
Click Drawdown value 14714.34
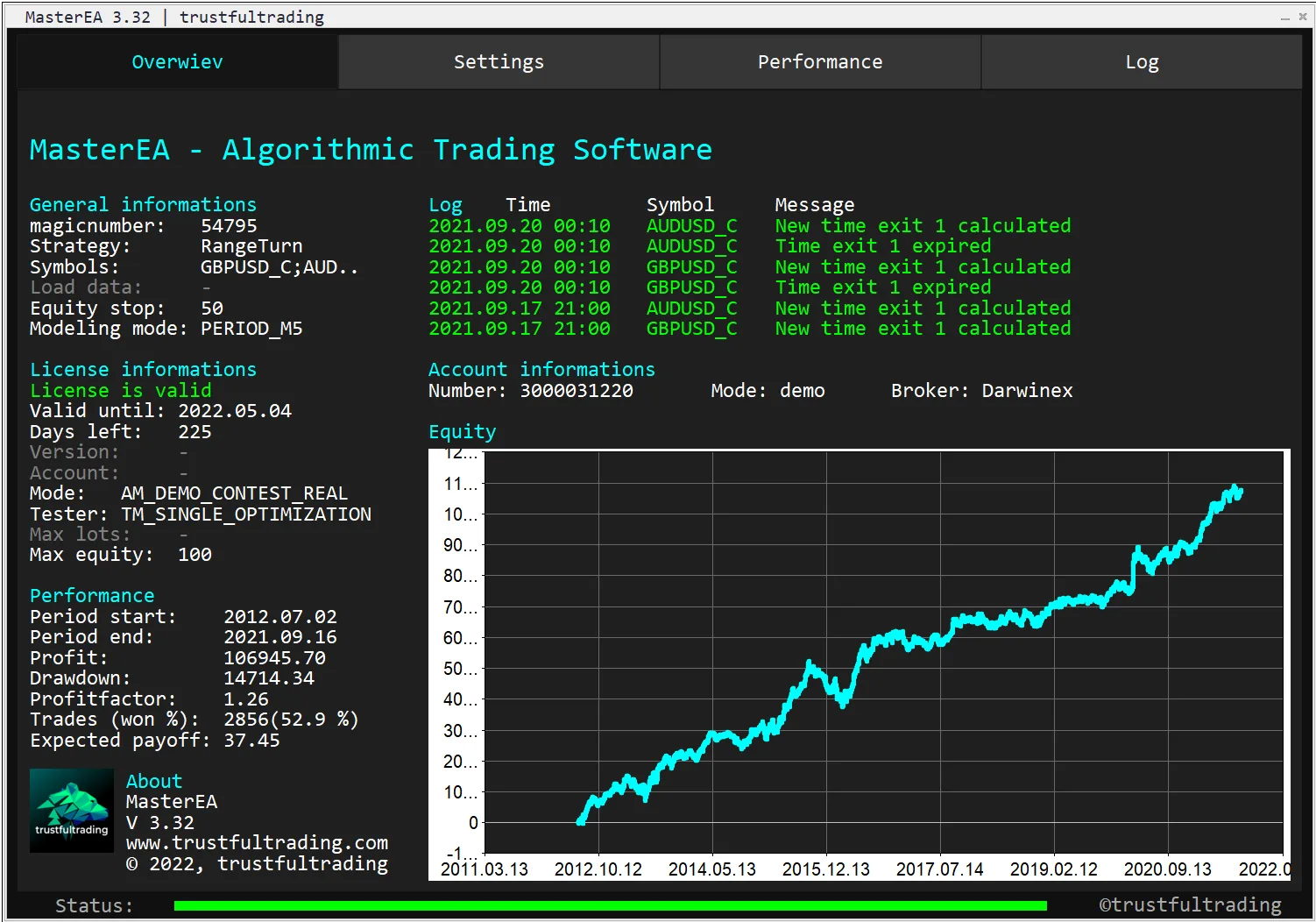269,678
